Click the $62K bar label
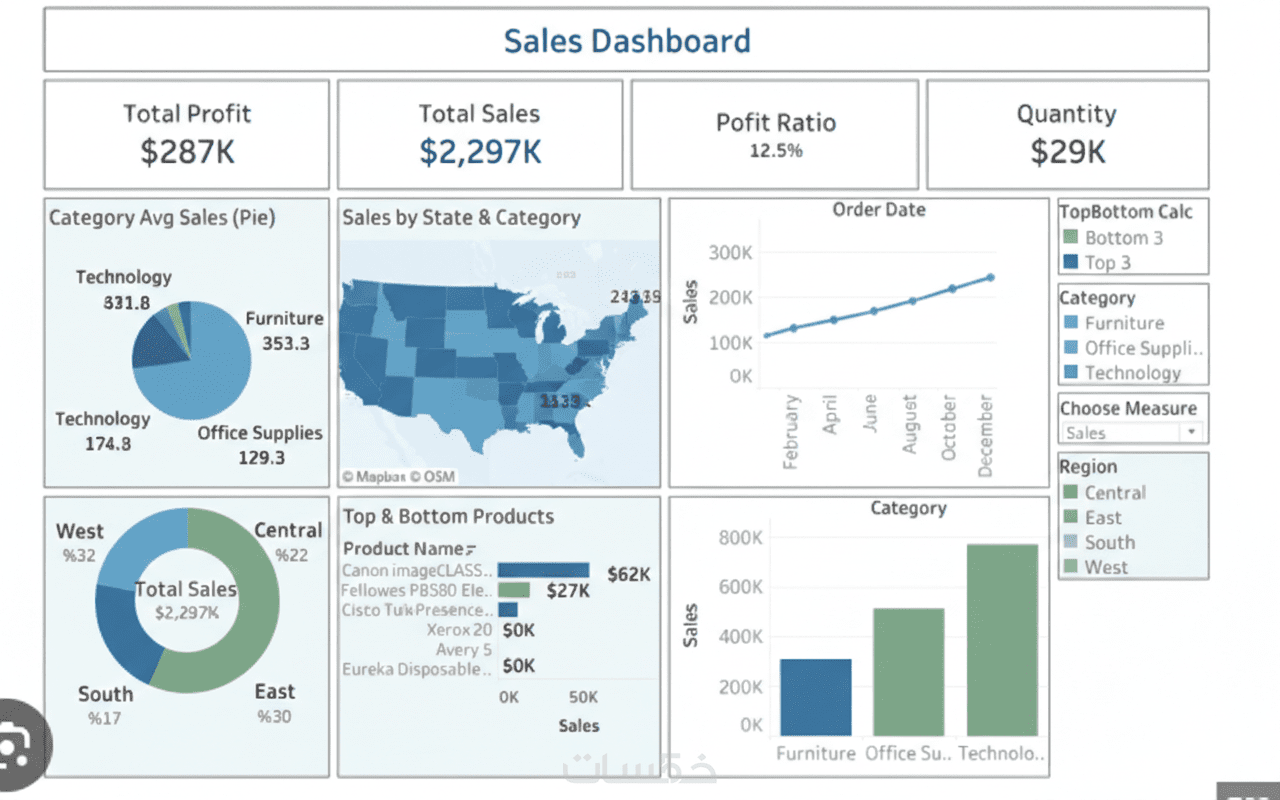Screen dimensions: 1280x800 (x=628, y=574)
